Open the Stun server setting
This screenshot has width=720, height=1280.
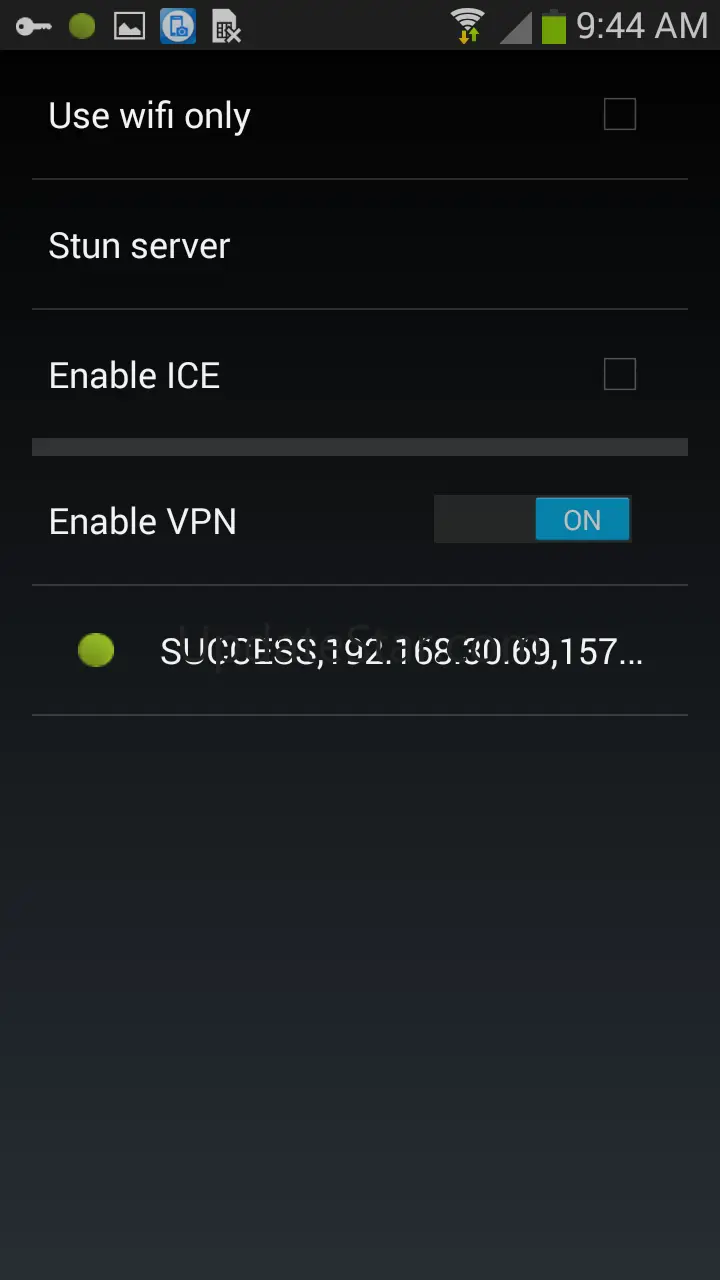coord(360,246)
